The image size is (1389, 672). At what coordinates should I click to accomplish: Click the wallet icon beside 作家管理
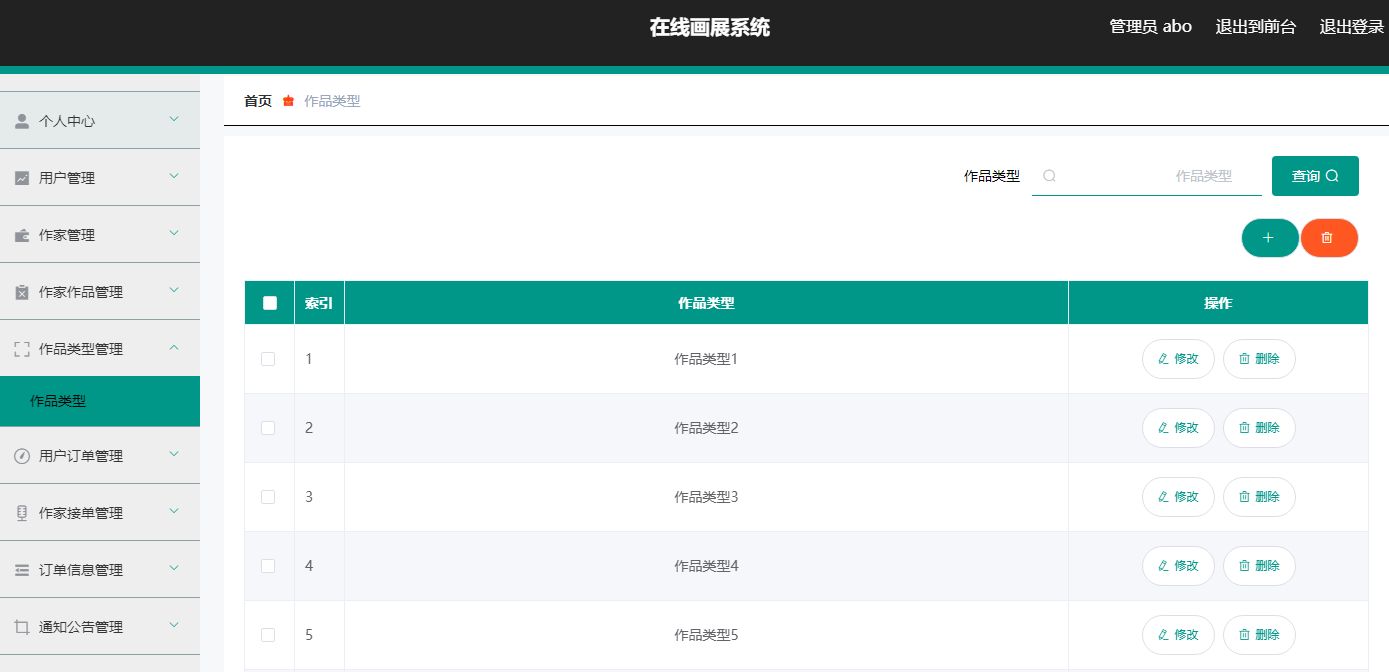pos(22,235)
